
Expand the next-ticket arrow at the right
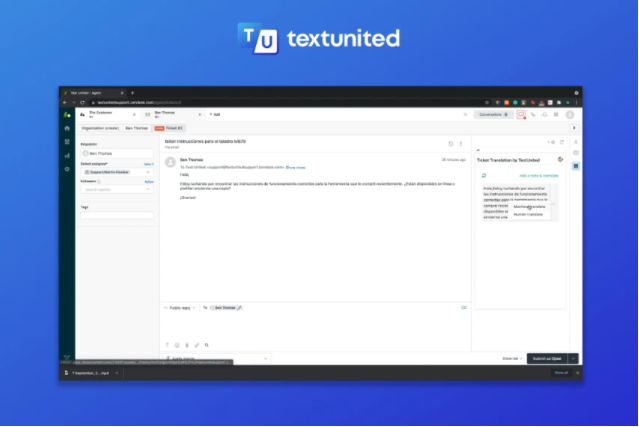point(574,128)
